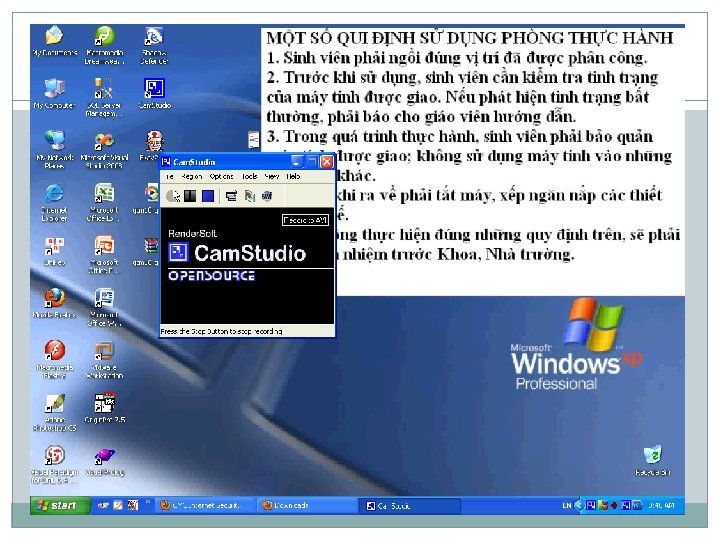Click the CamStudio taskbar button
720x540 pixels.
(x=410, y=506)
